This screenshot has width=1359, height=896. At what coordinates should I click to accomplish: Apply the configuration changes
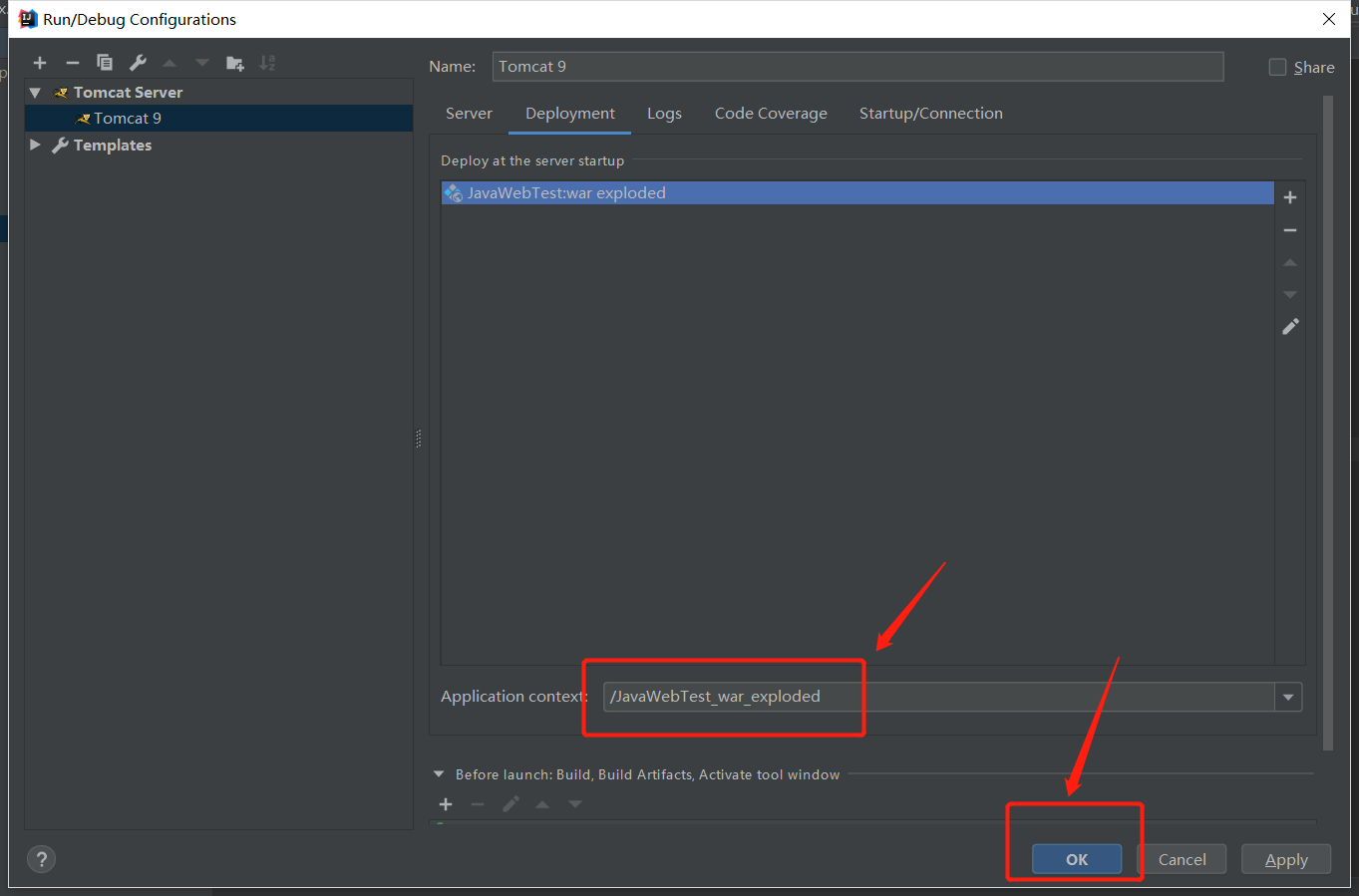pyautogui.click(x=1285, y=858)
